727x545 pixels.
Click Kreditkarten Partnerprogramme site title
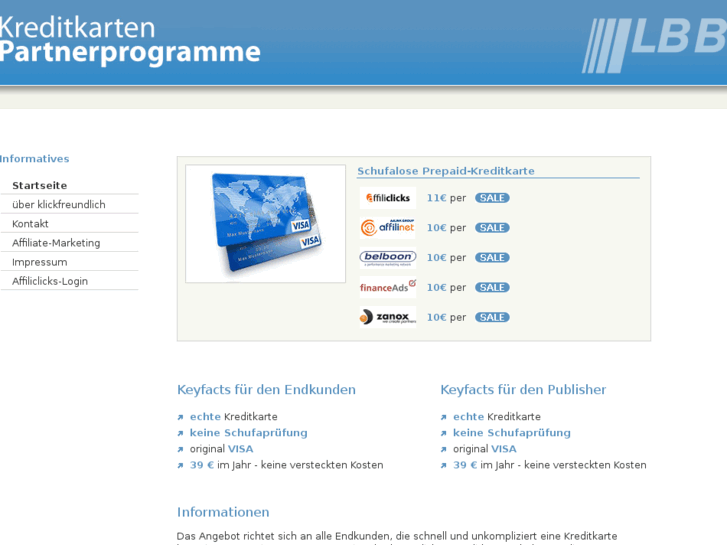130,40
